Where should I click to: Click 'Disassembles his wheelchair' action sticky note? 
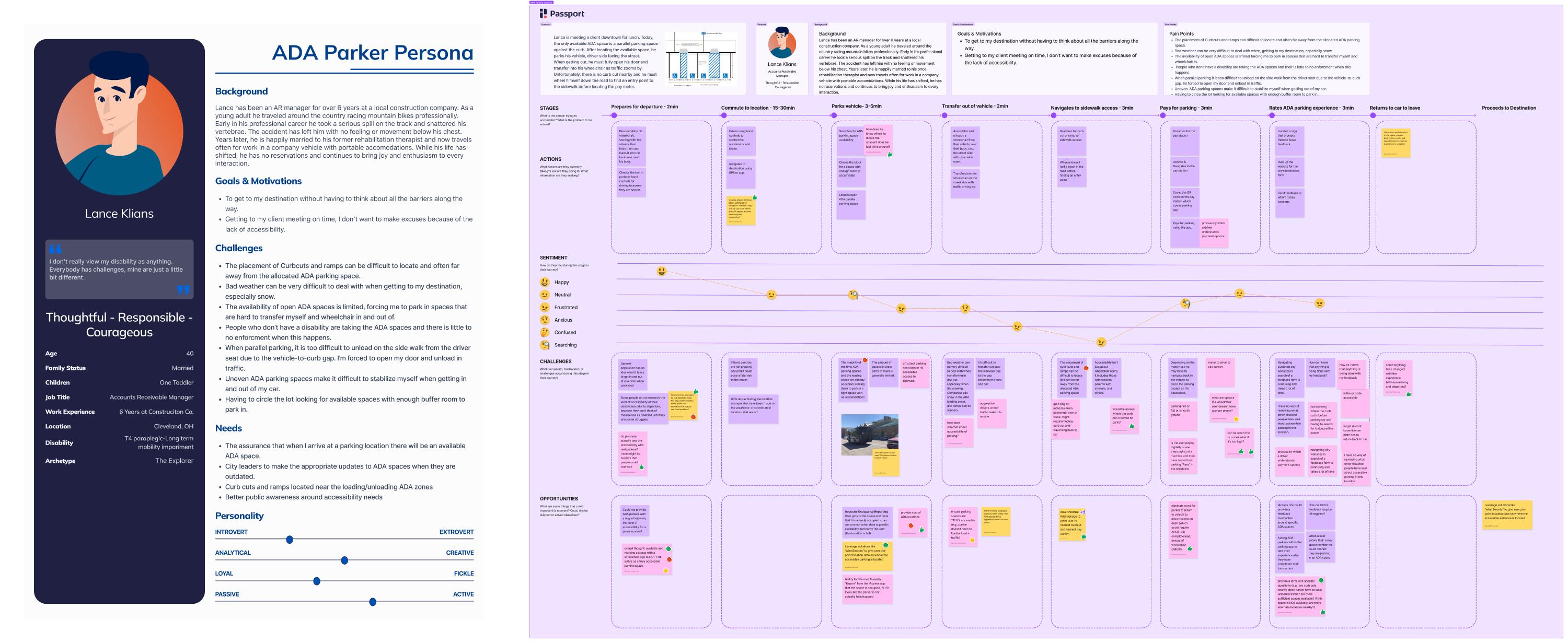631,146
